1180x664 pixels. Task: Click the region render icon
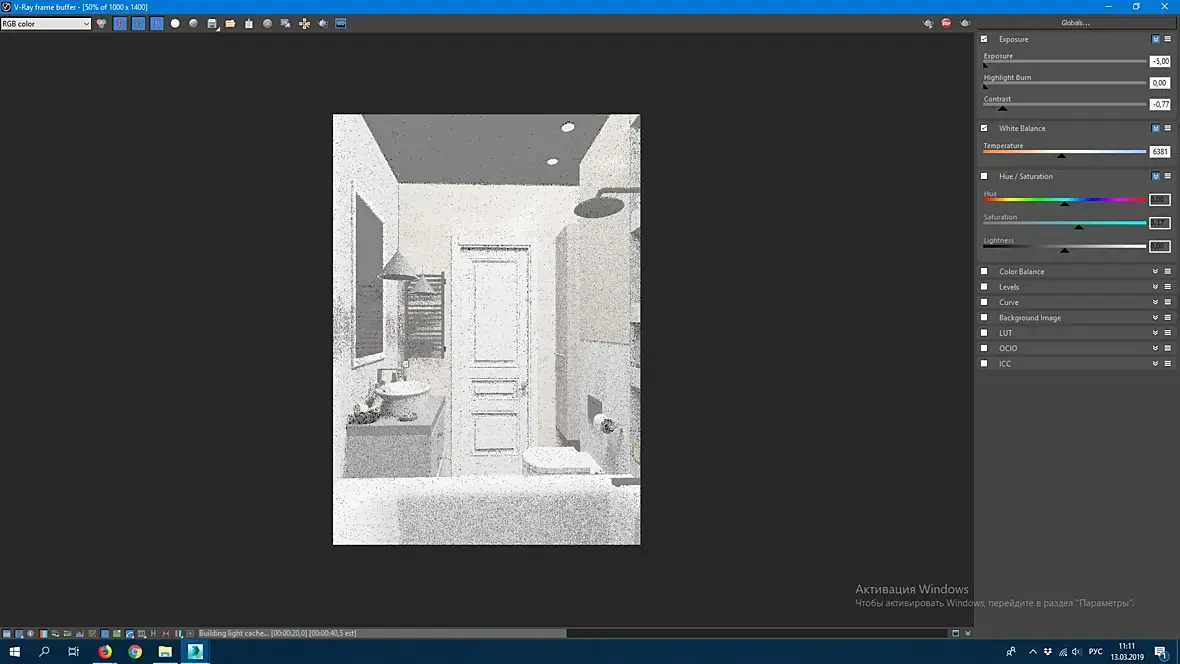(x=304, y=23)
